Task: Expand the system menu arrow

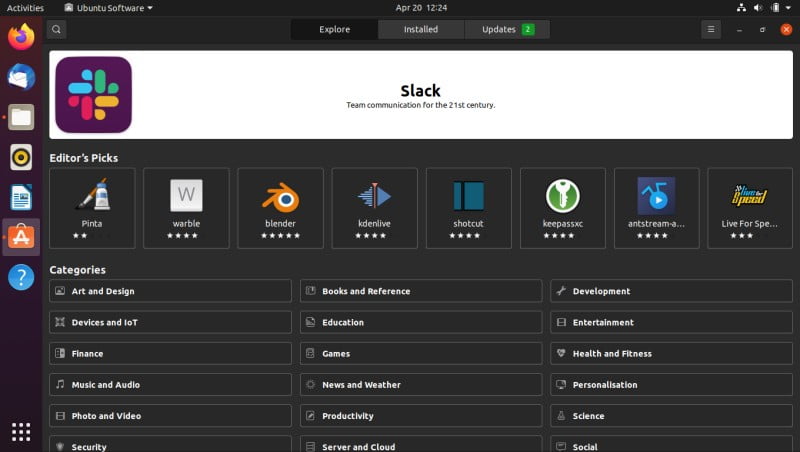Action: [x=788, y=8]
